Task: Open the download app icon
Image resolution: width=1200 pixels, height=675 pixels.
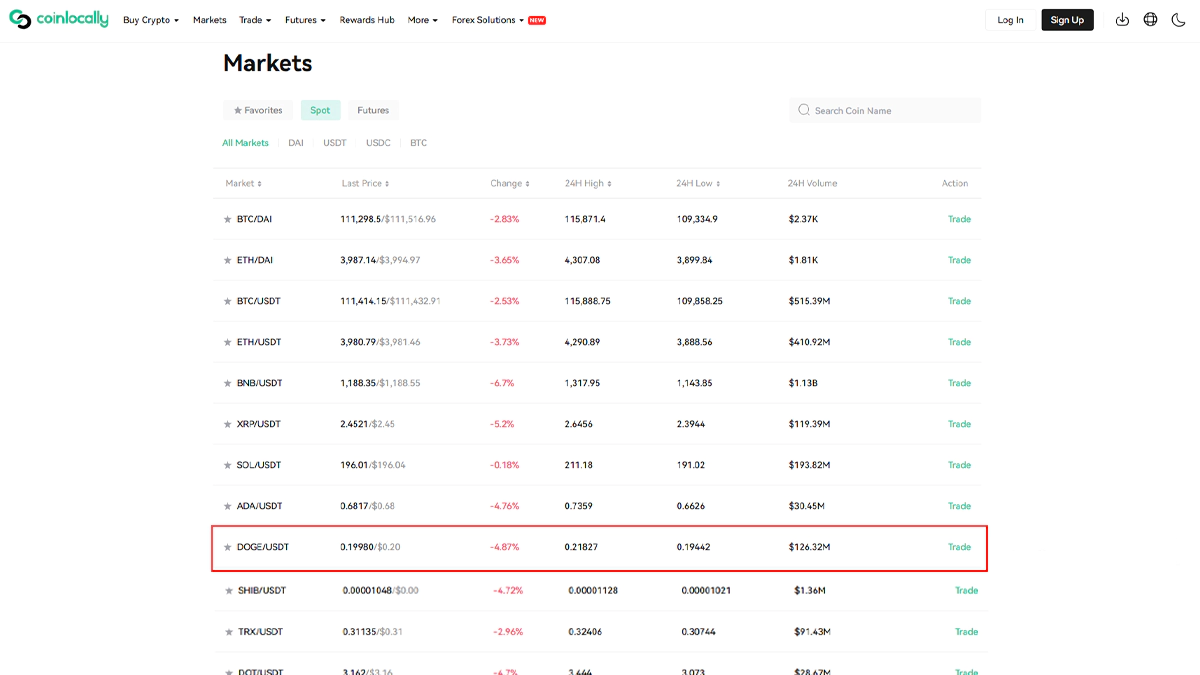Action: tap(1122, 20)
